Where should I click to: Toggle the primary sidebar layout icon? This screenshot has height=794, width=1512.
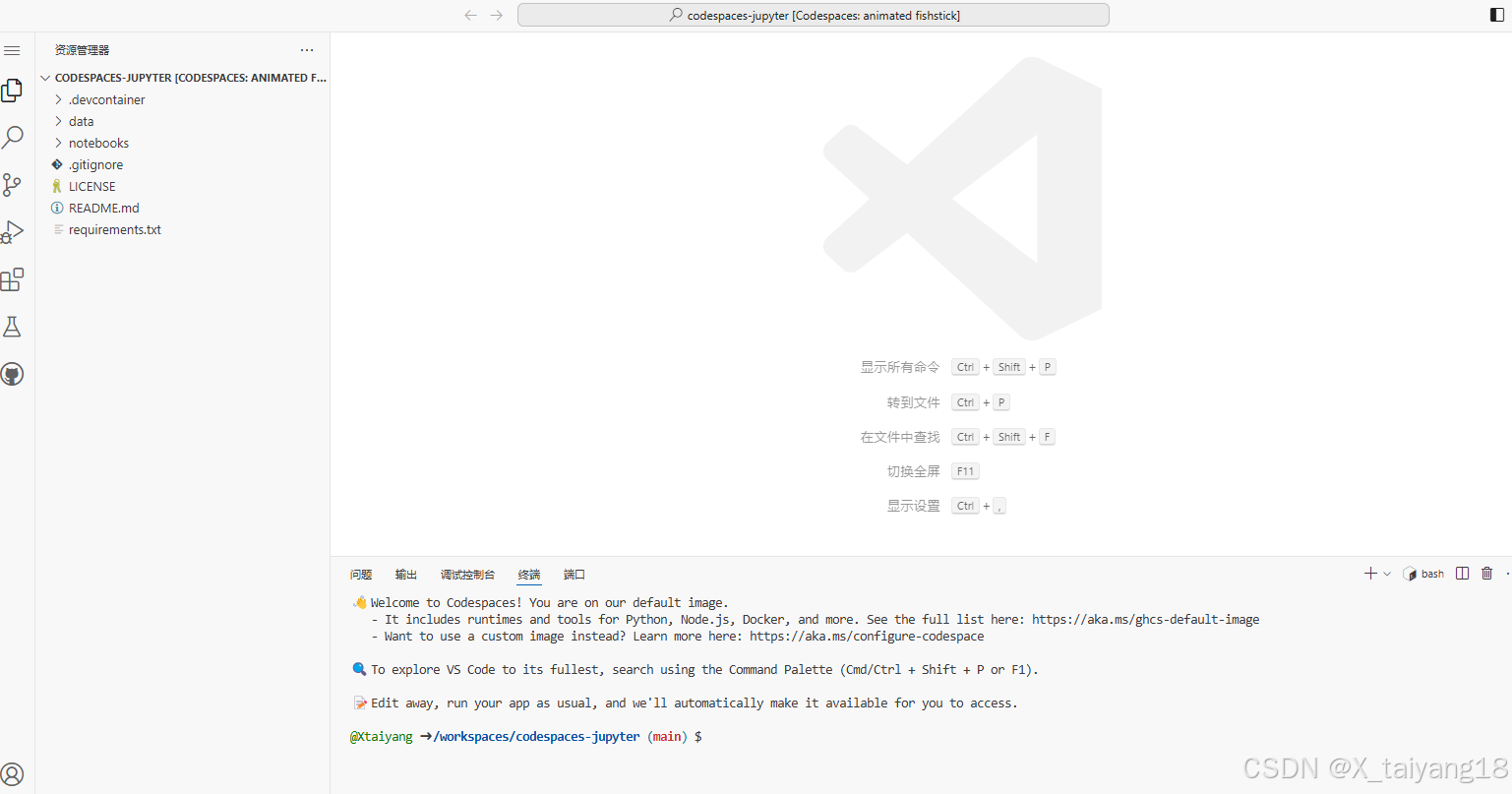pyautogui.click(x=1497, y=15)
